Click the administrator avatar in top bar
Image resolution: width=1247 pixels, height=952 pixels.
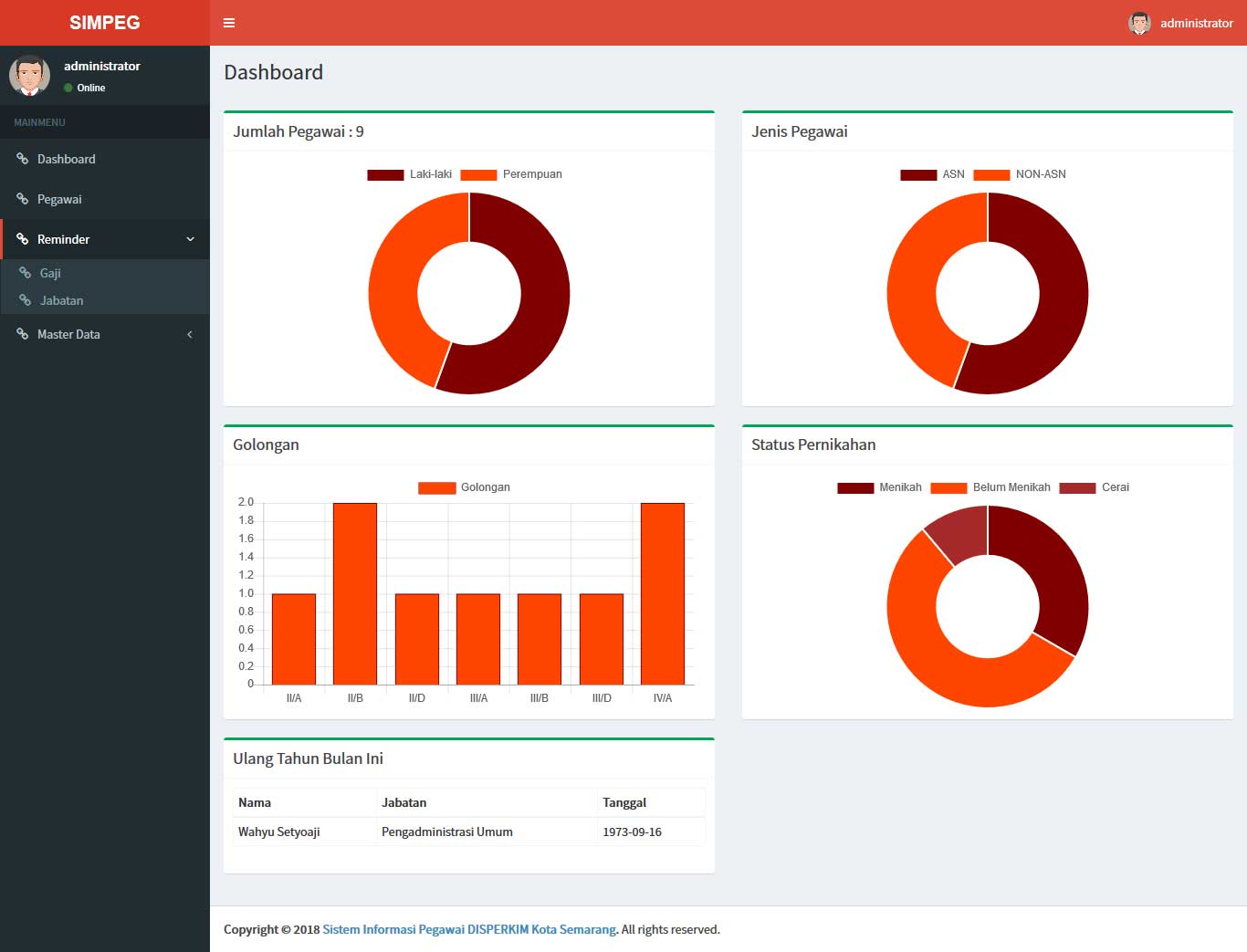pyautogui.click(x=1139, y=23)
